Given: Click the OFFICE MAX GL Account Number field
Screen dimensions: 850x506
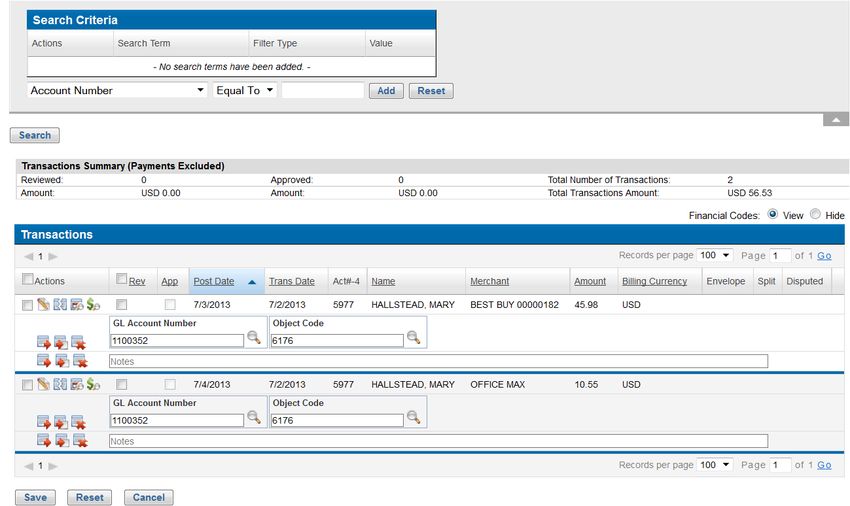Looking at the screenshot, I should tap(177, 420).
